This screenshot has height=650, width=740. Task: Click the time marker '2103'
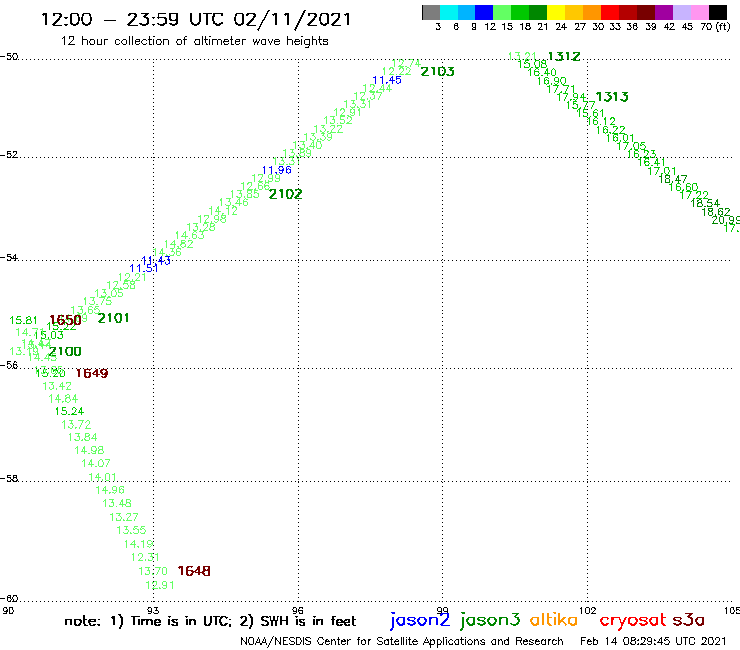coord(437,72)
